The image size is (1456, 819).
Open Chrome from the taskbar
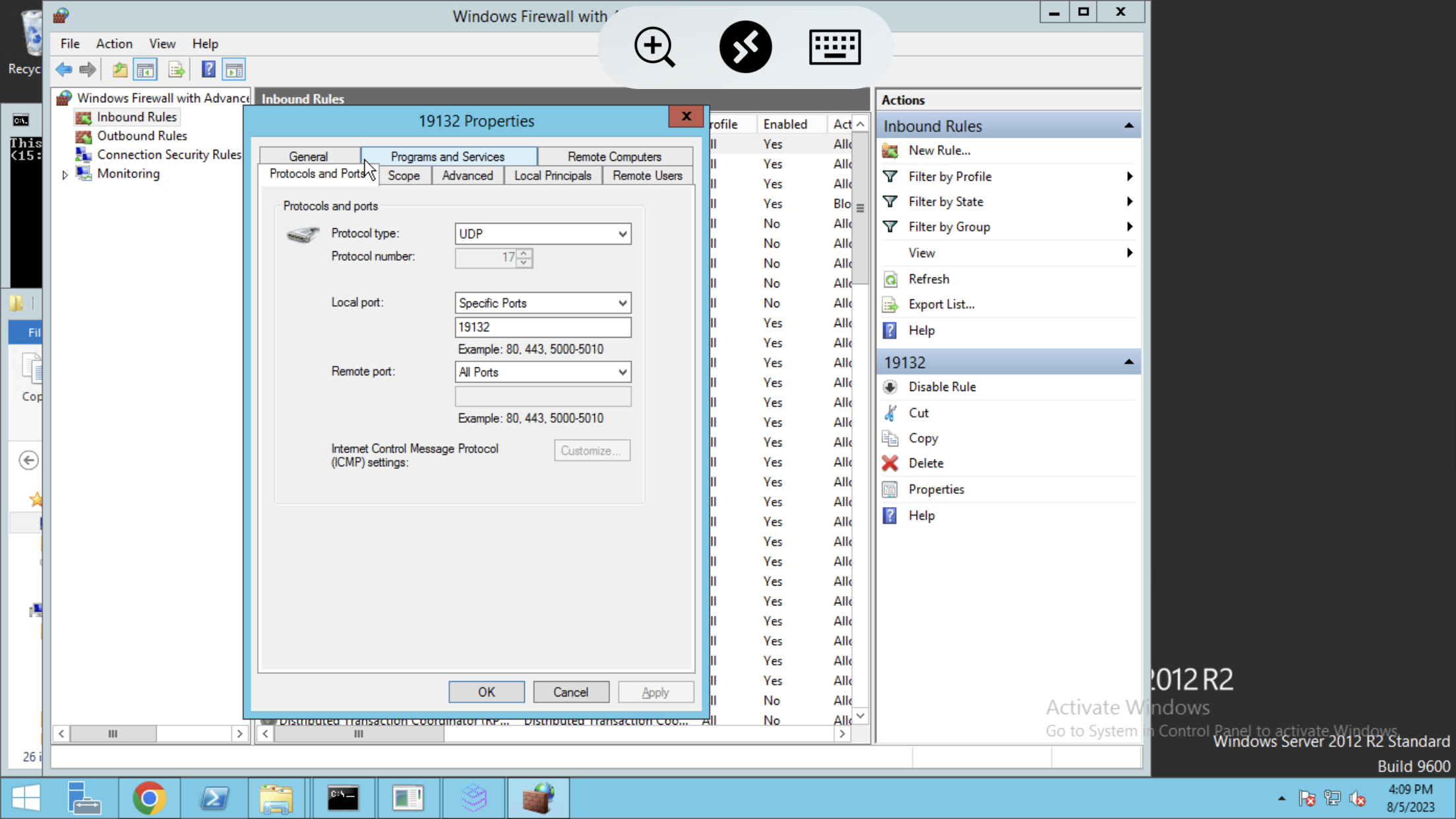pyautogui.click(x=149, y=799)
